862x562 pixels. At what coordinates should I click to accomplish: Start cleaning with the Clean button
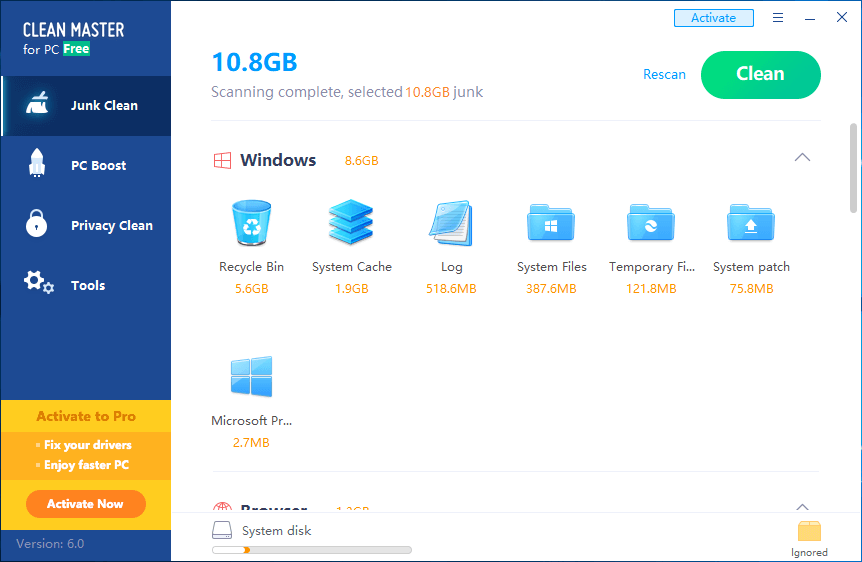tap(761, 75)
